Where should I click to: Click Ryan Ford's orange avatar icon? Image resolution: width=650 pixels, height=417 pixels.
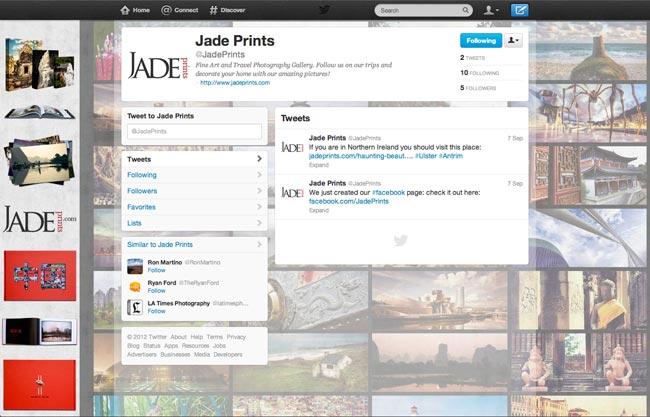point(135,286)
